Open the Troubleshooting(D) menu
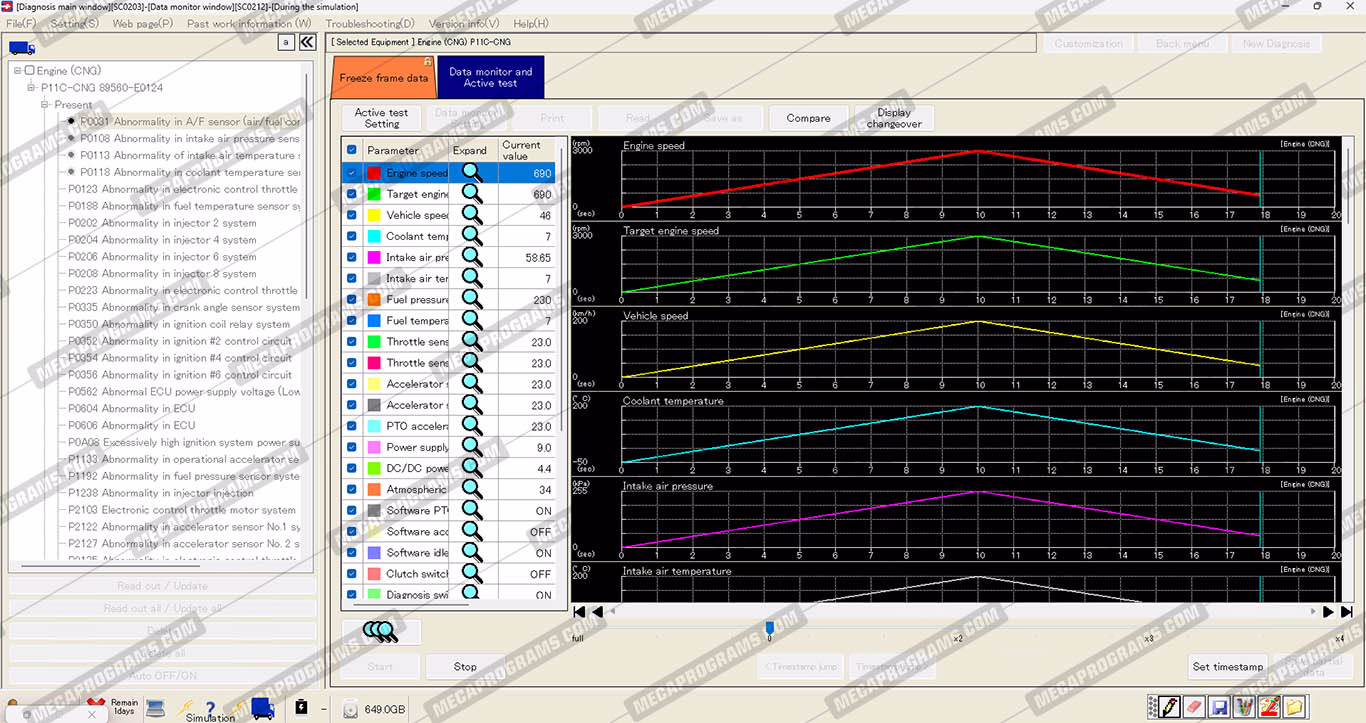The image size is (1366, 723). [x=369, y=23]
